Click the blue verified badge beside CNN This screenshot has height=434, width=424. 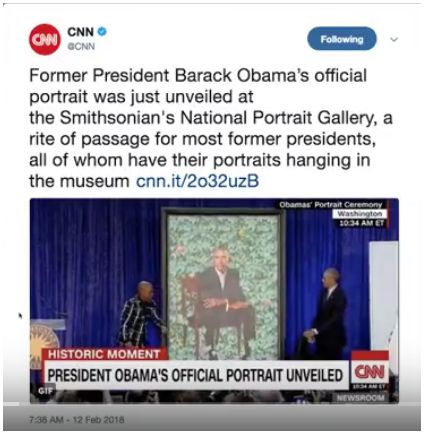click(102, 32)
